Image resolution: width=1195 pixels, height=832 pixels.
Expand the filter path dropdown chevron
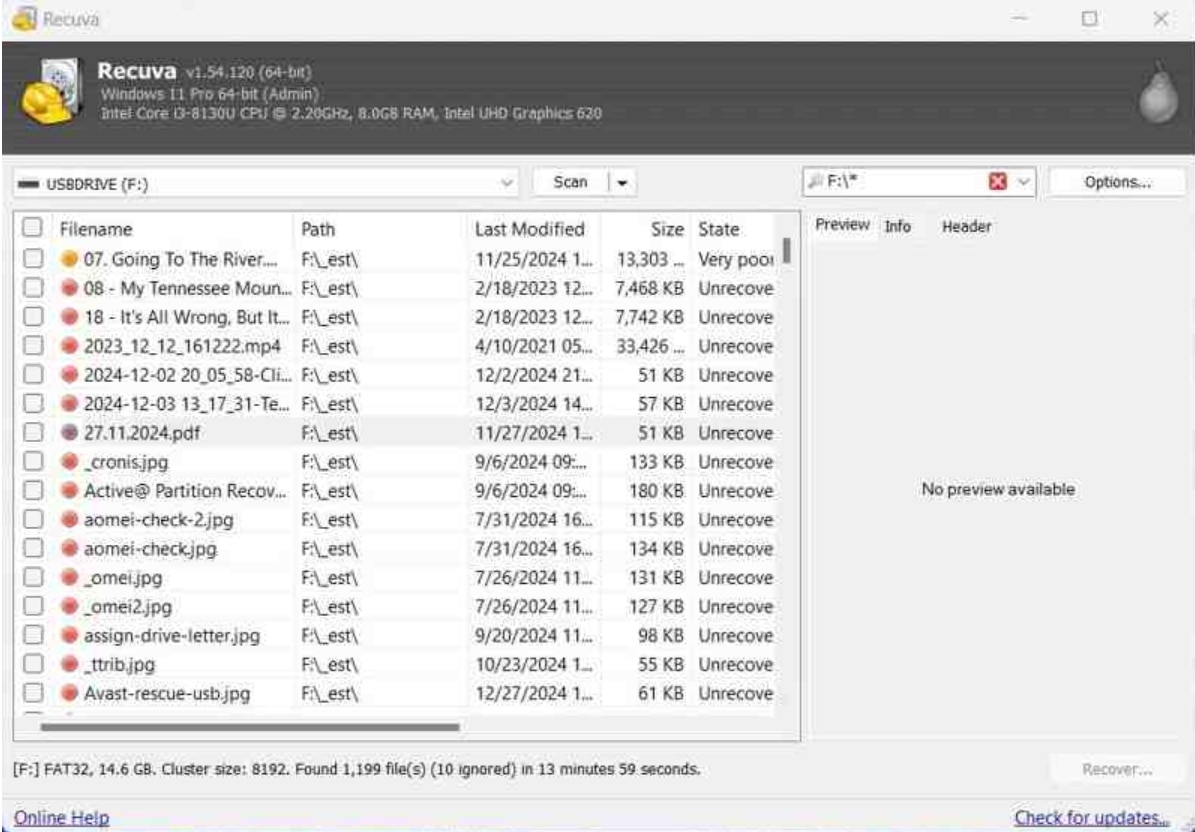point(1023,181)
